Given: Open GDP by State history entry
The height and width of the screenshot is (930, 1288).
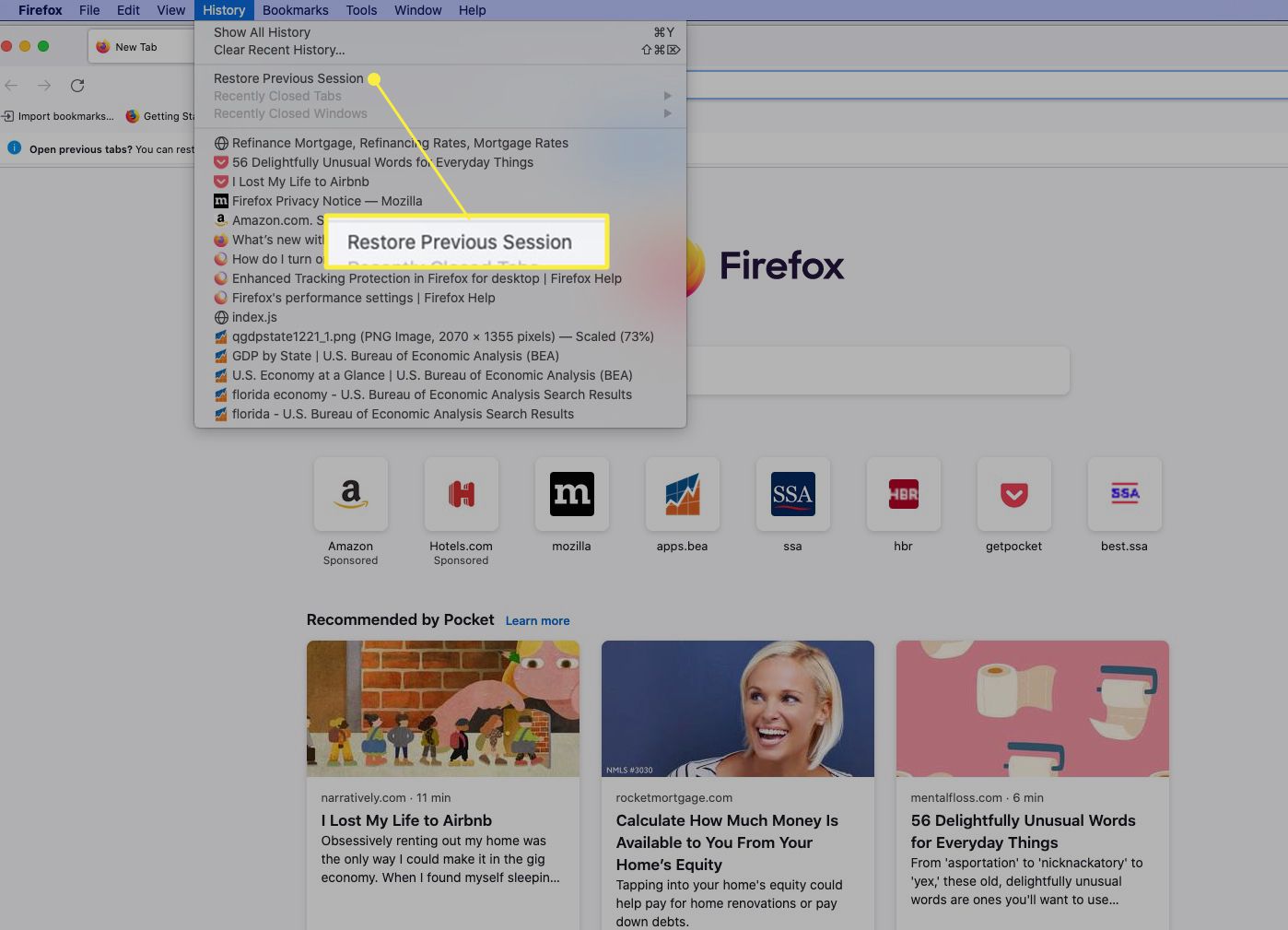Looking at the screenshot, I should (440, 356).
